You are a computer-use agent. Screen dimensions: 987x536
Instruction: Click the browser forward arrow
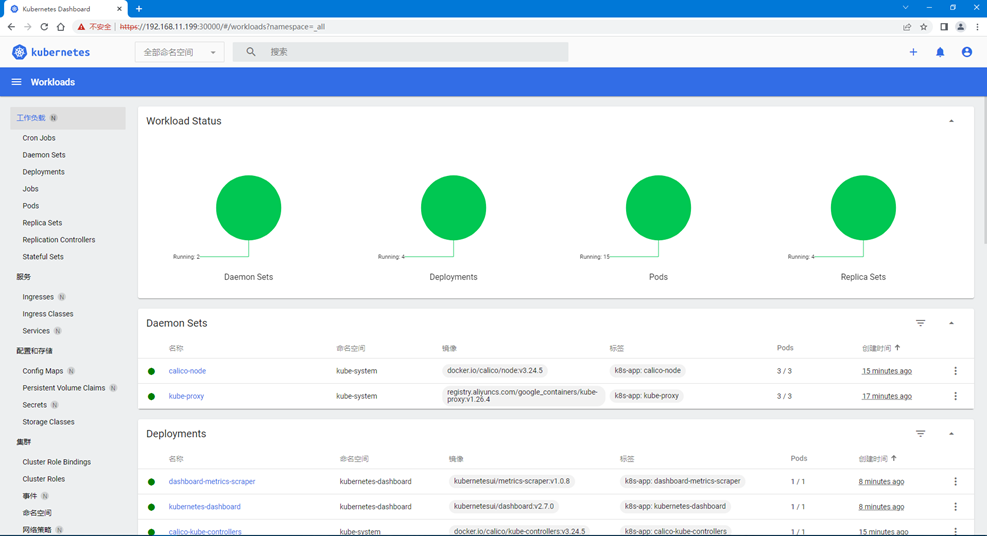pyautogui.click(x=28, y=27)
